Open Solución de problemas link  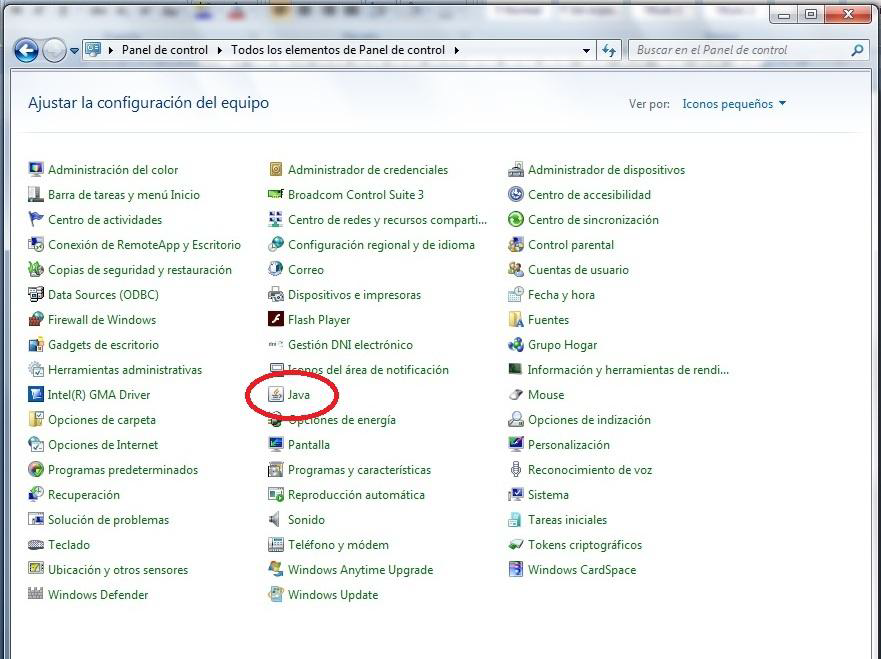pyautogui.click(x=108, y=520)
